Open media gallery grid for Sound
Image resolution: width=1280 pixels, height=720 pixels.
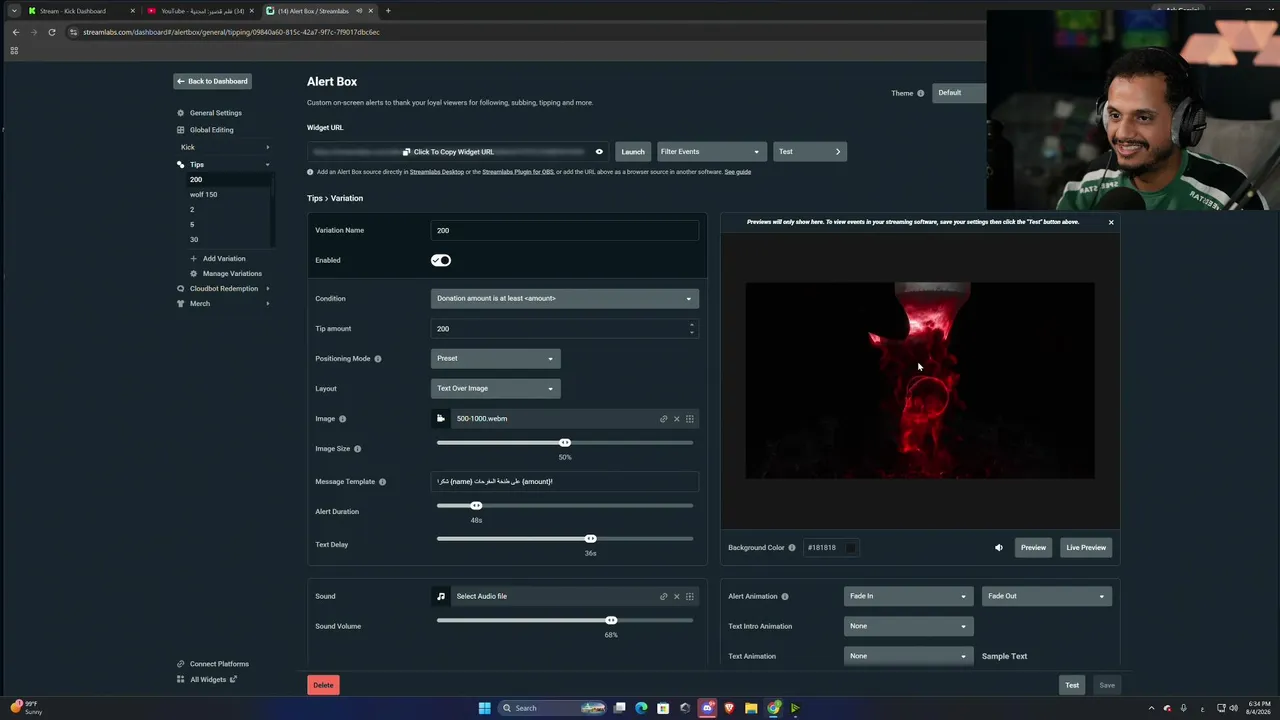click(689, 597)
